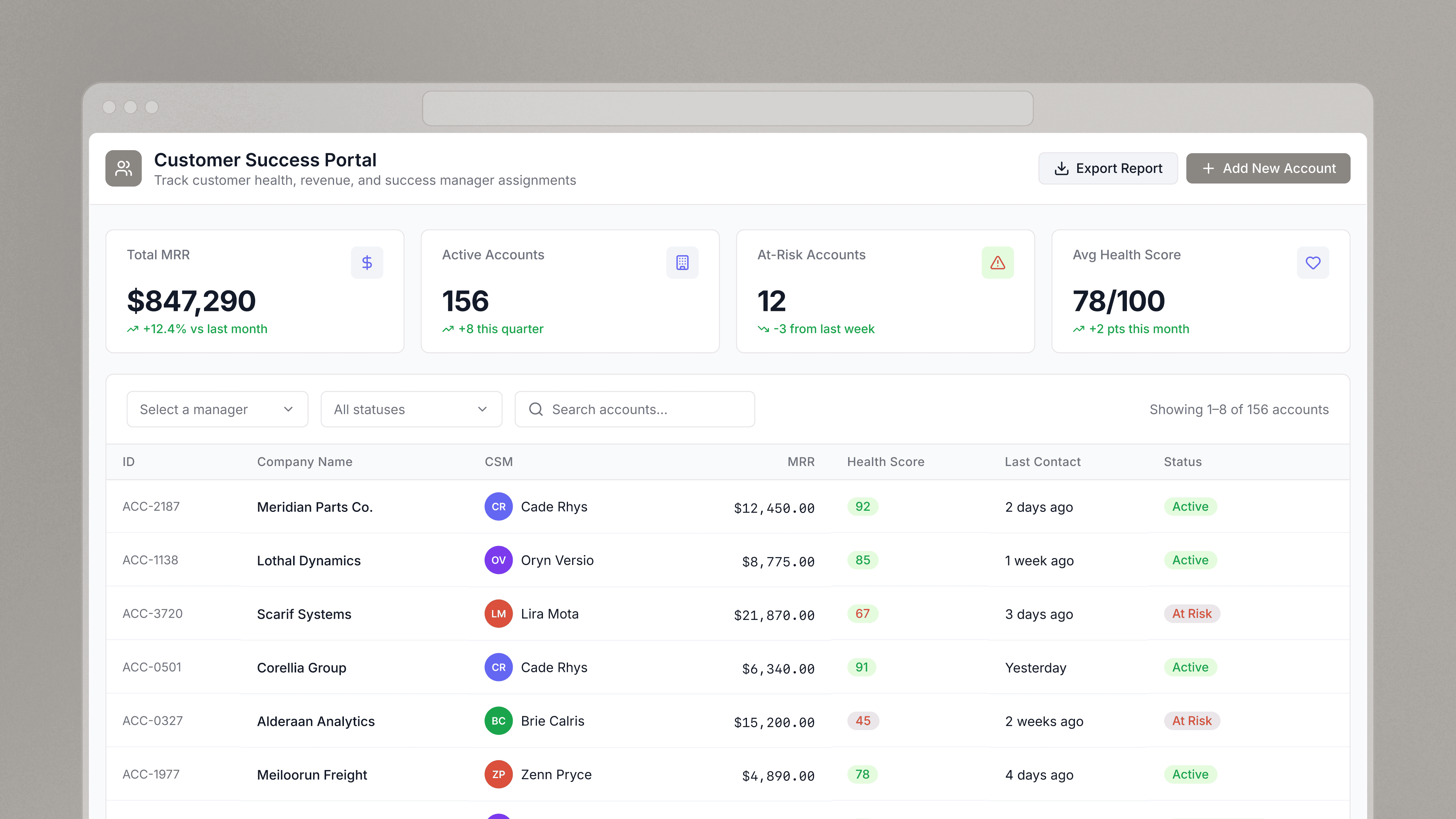Viewport: 1456px width, 819px height.
Task: Click the browser address bar
Action: (x=728, y=108)
